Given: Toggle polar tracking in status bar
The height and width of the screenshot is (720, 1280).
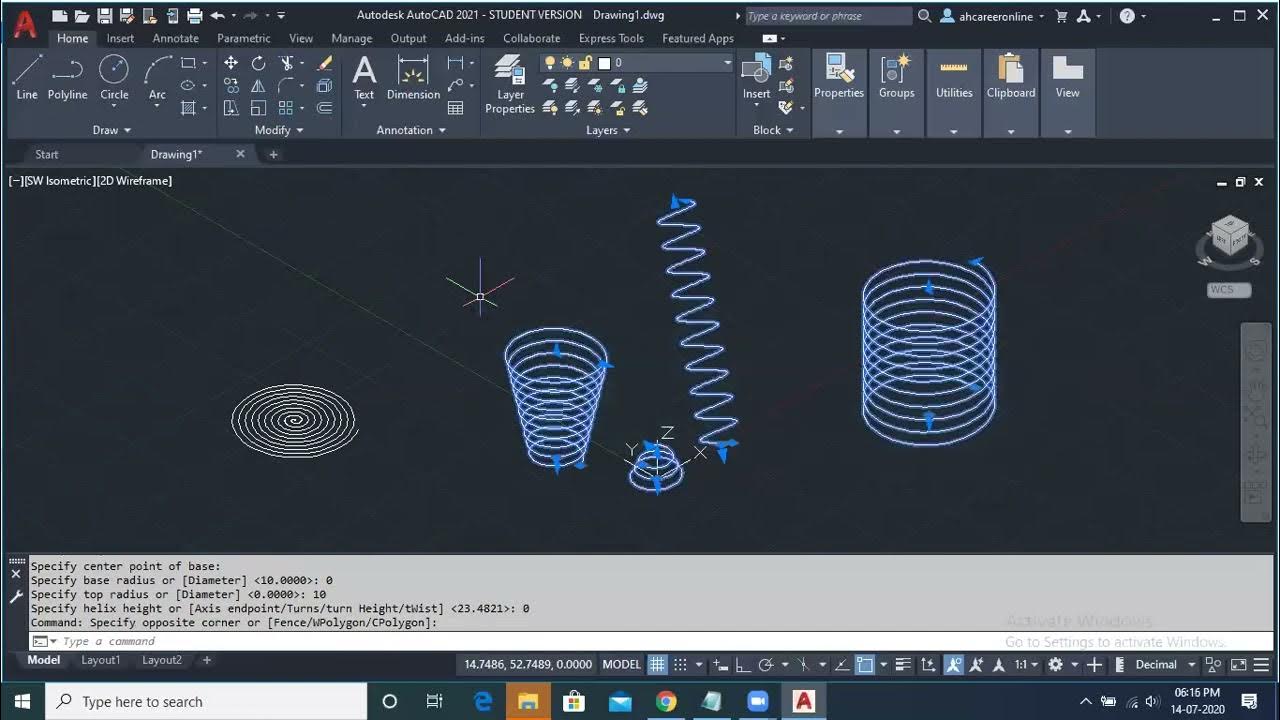Looking at the screenshot, I should click(766, 664).
